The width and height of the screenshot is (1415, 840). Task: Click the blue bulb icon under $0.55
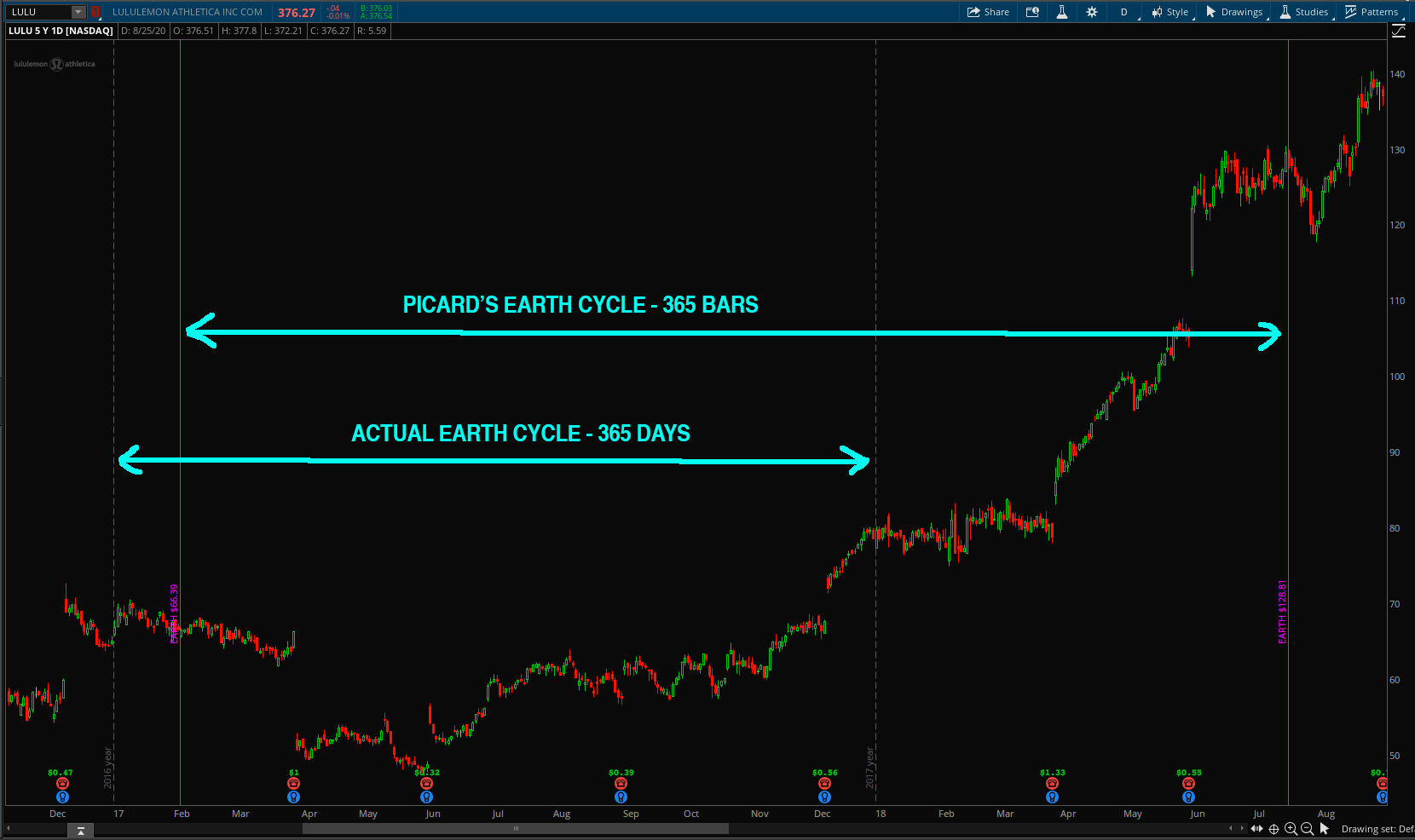[1188, 797]
